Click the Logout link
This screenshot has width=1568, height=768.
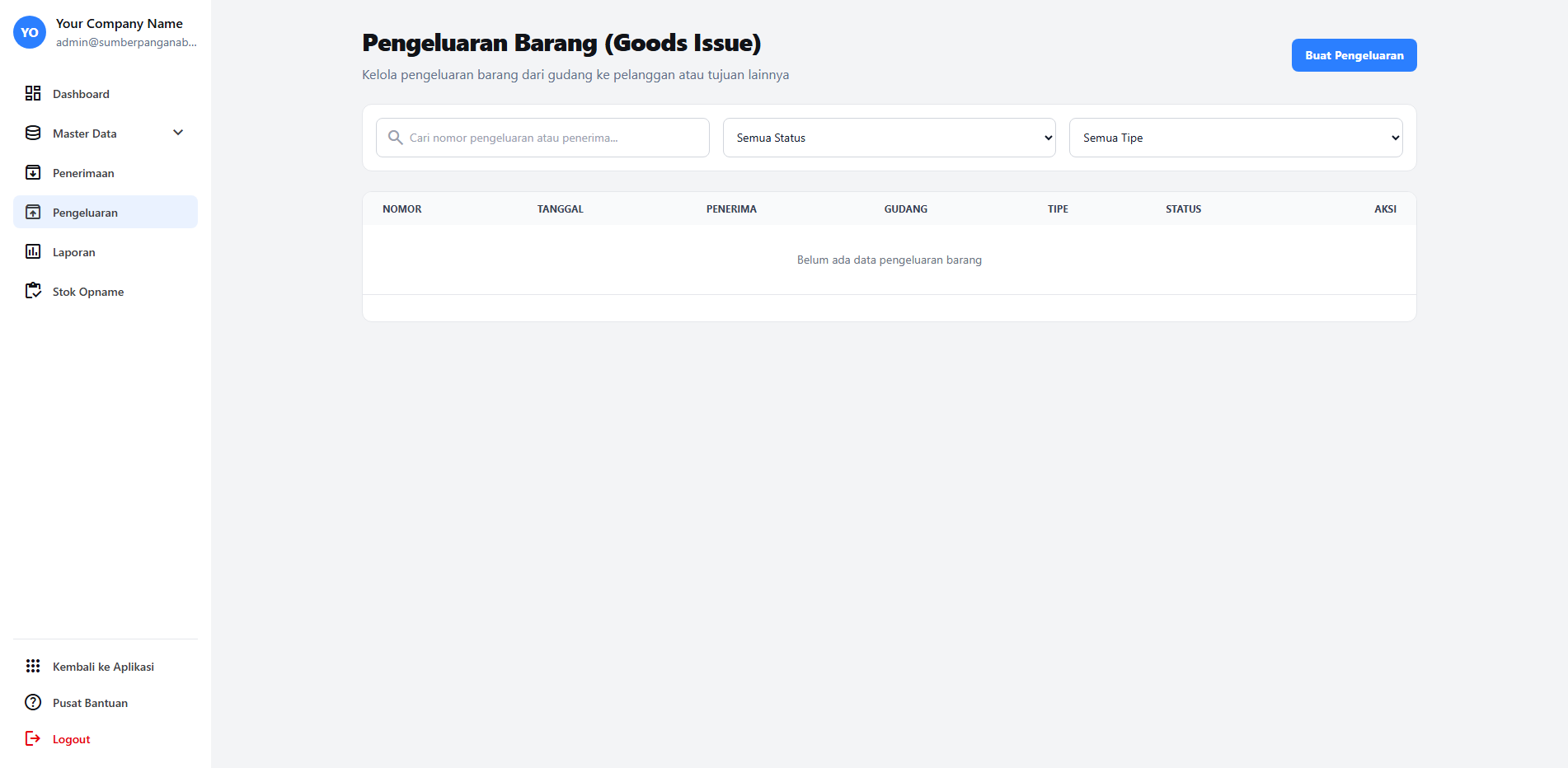[72, 739]
